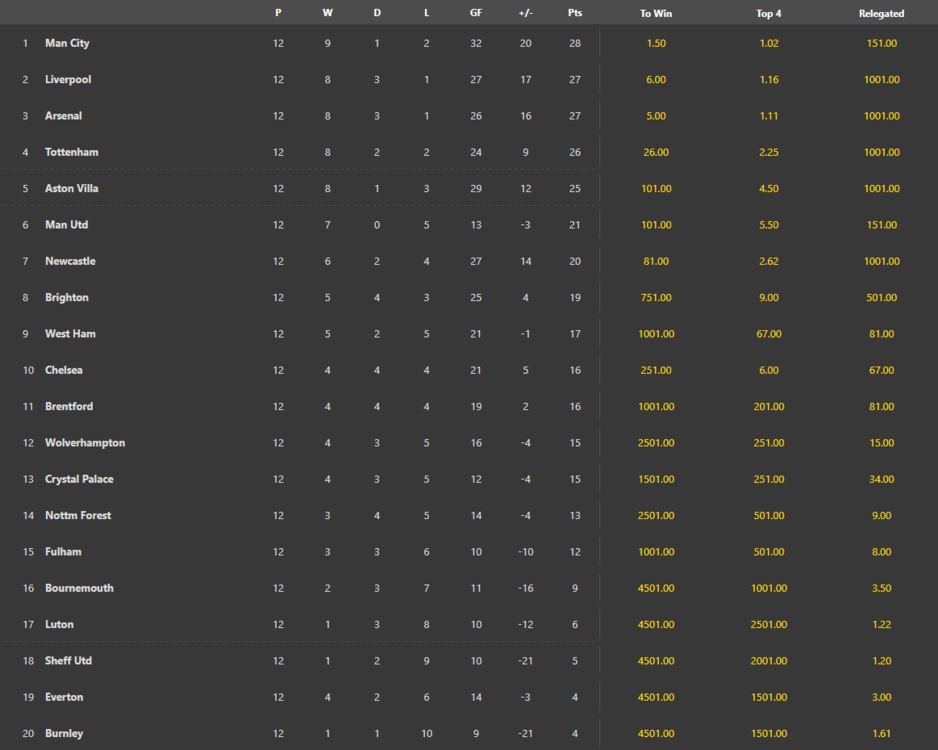Click West Ham Relegated odds 81.00
Viewport: 938px width, 750px height.
(x=882, y=334)
